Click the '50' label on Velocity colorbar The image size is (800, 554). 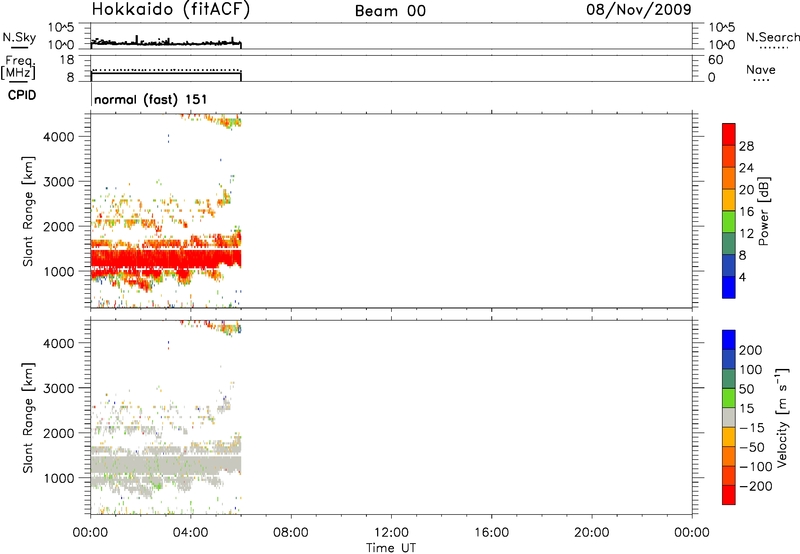(747, 389)
